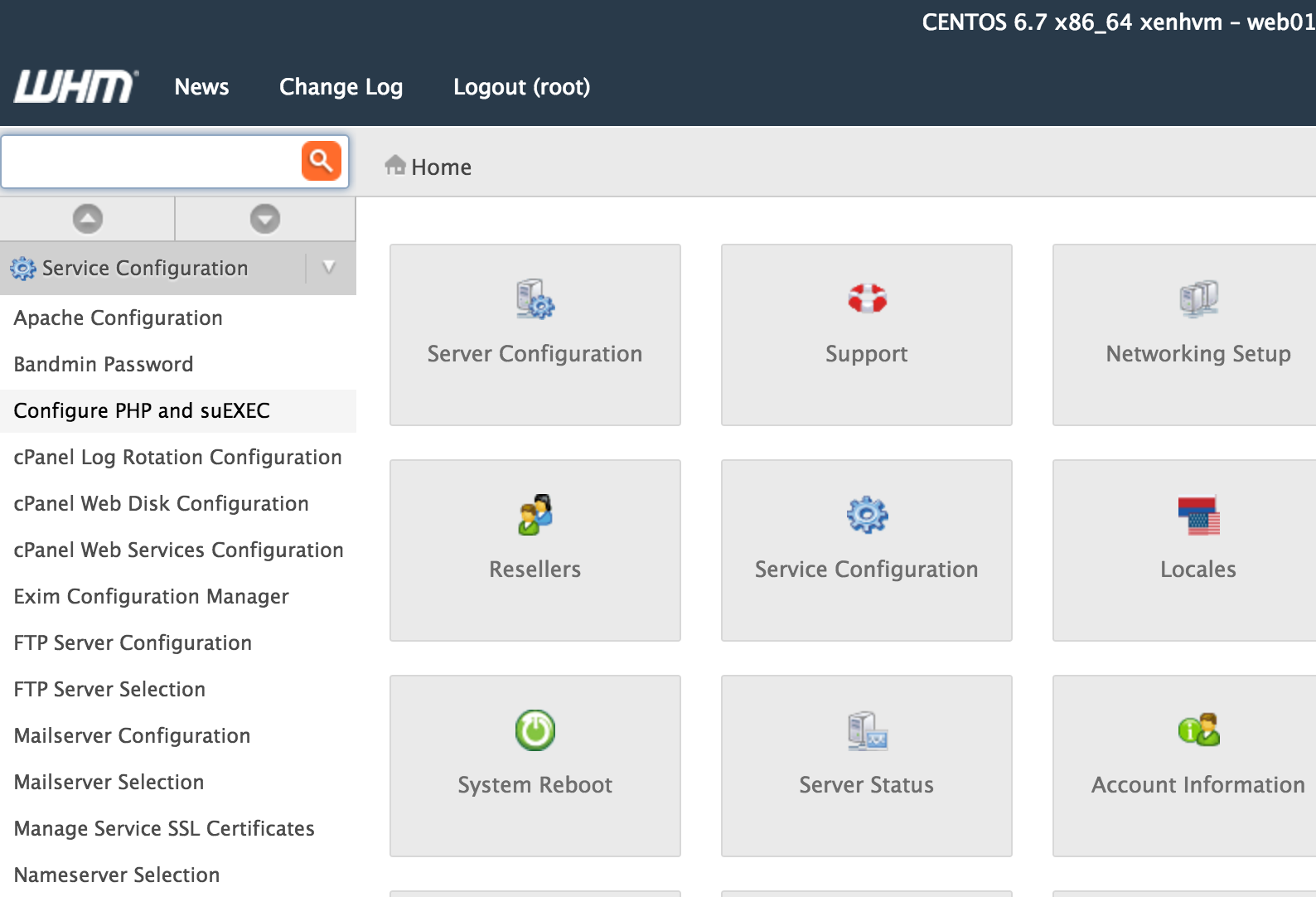Click the Resellers tile label
The width and height of the screenshot is (1316, 897).
click(535, 570)
